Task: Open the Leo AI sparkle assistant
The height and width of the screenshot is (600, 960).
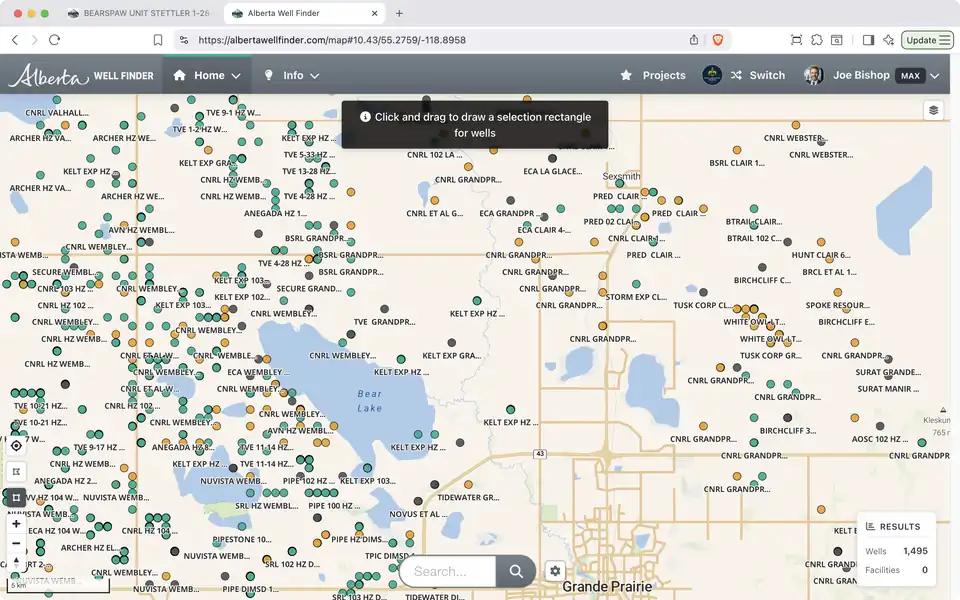Action: click(888, 40)
